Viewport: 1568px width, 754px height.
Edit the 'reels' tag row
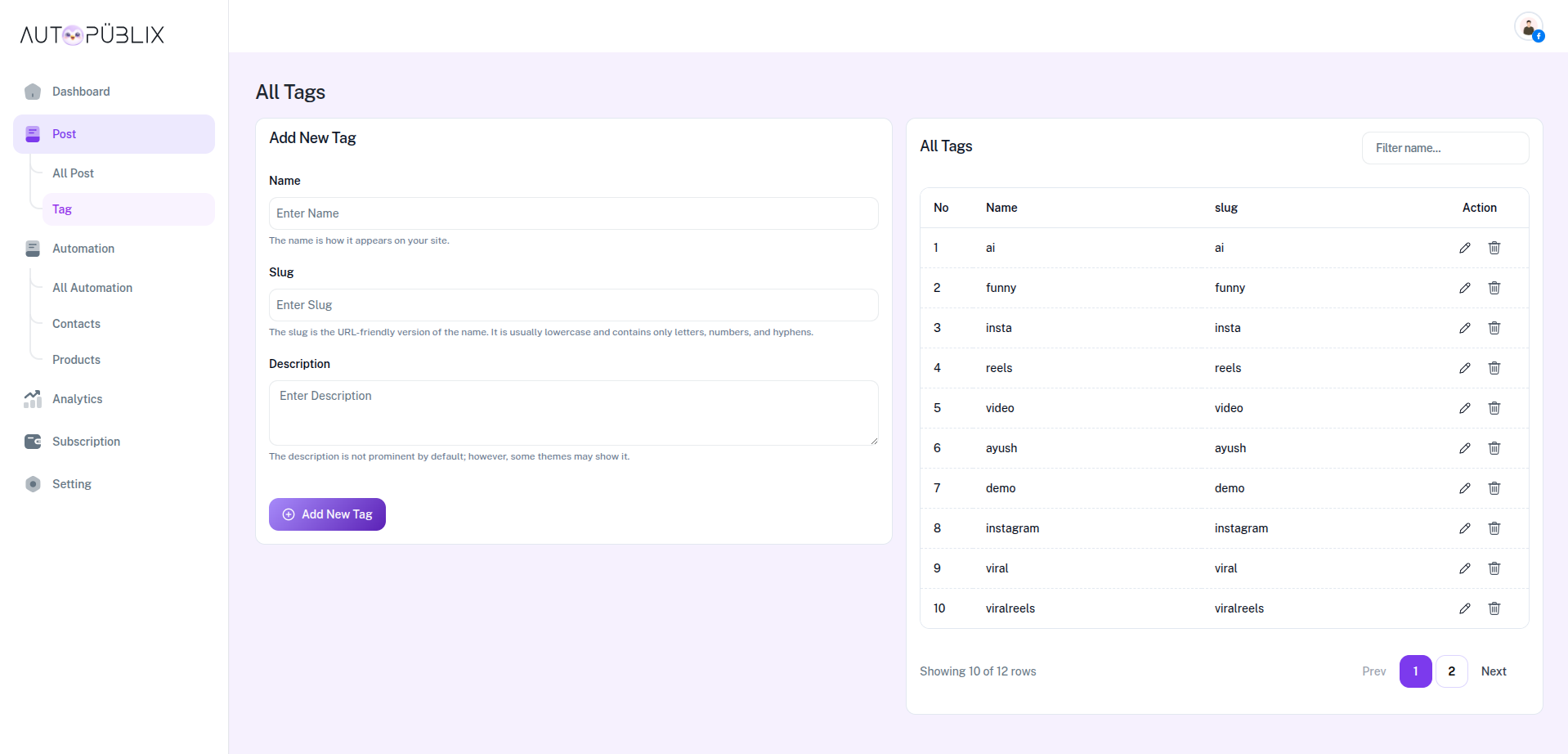pyautogui.click(x=1464, y=368)
